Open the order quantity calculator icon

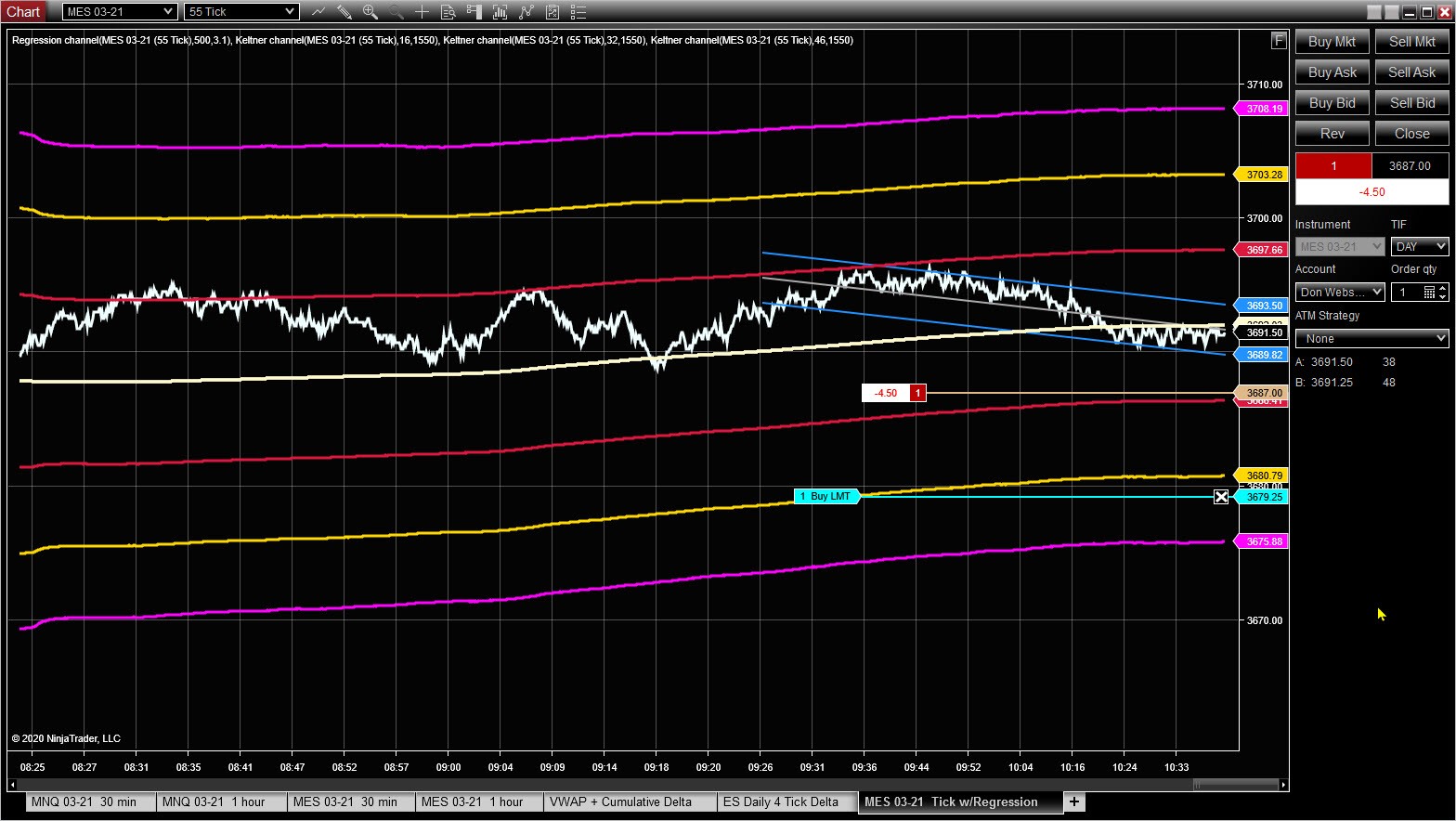1429,292
